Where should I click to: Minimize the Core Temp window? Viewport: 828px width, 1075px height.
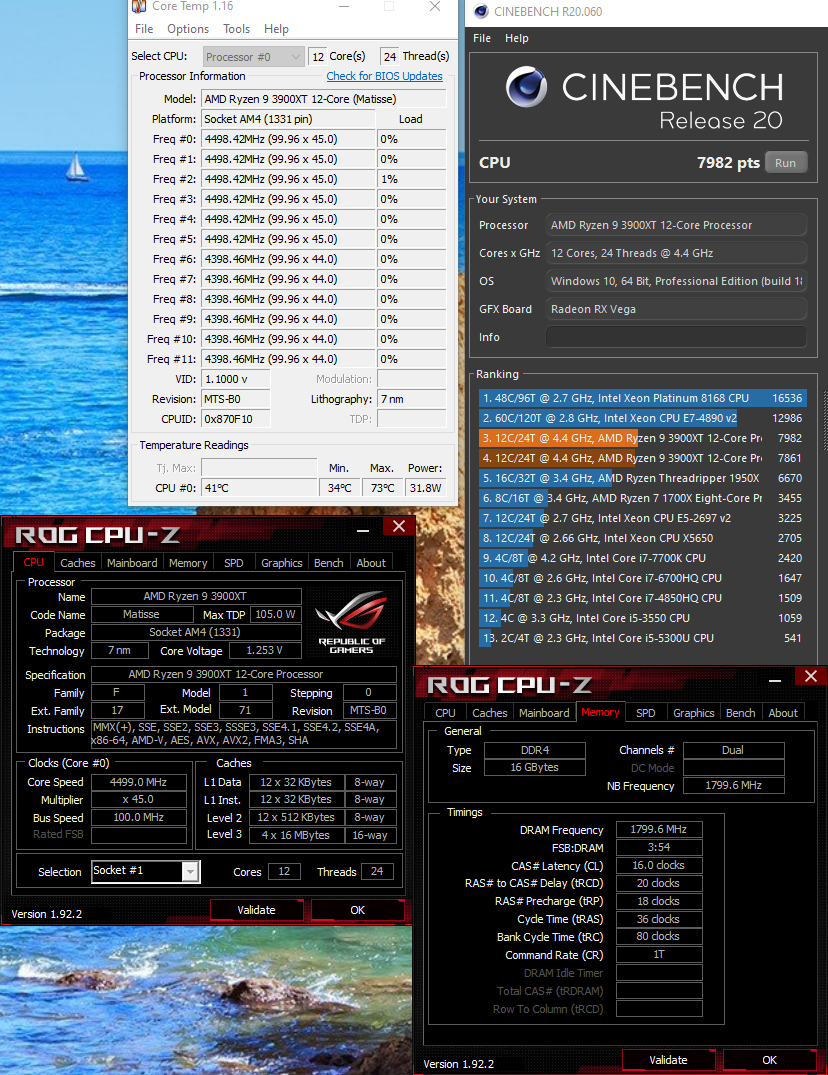pos(344,7)
